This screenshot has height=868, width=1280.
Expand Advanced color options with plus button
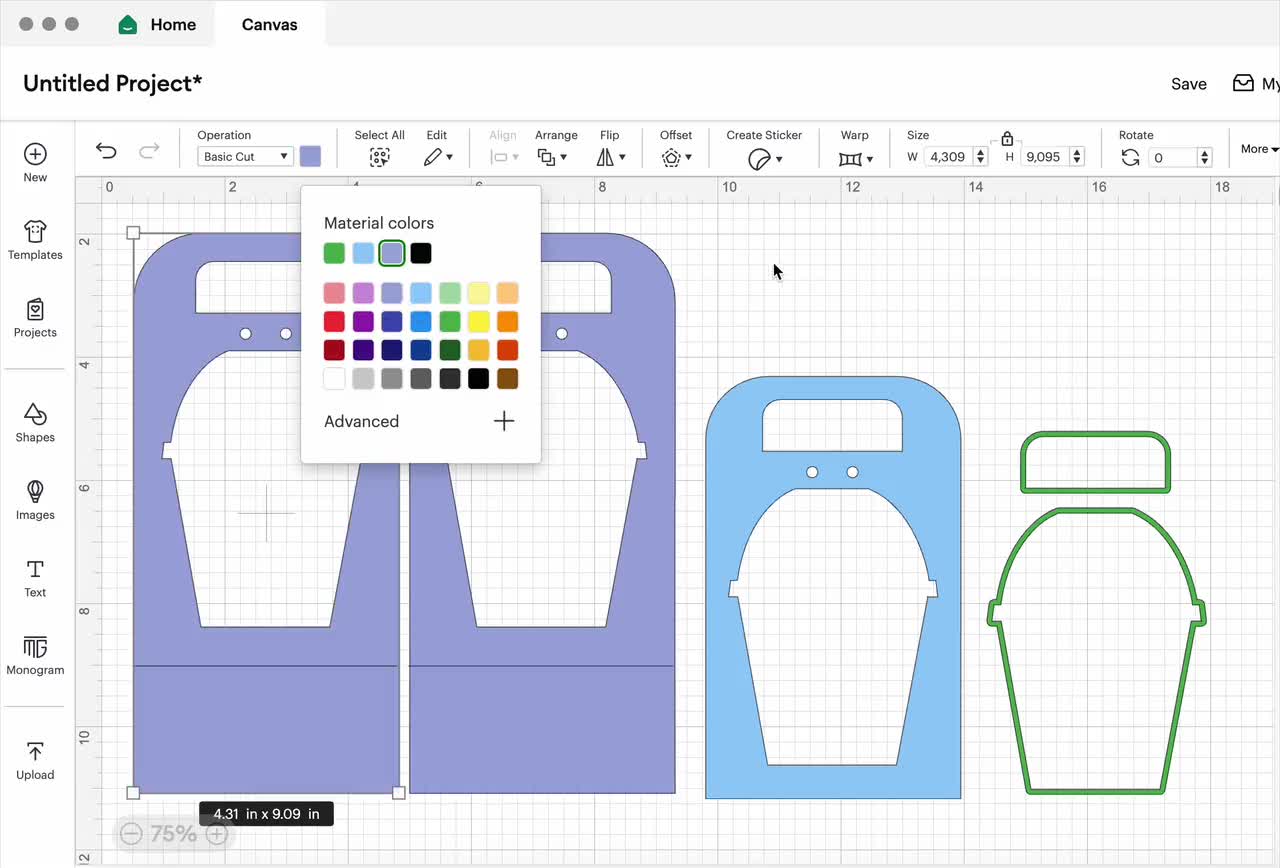(504, 421)
